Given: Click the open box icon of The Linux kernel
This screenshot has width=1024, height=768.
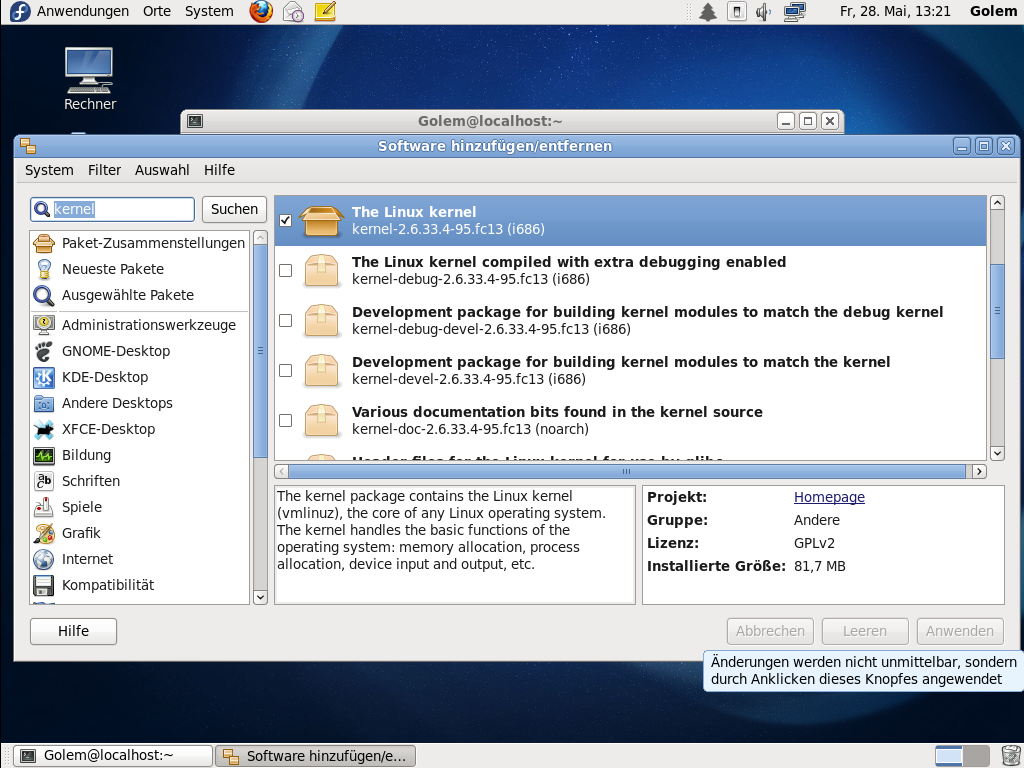Looking at the screenshot, I should [x=321, y=221].
